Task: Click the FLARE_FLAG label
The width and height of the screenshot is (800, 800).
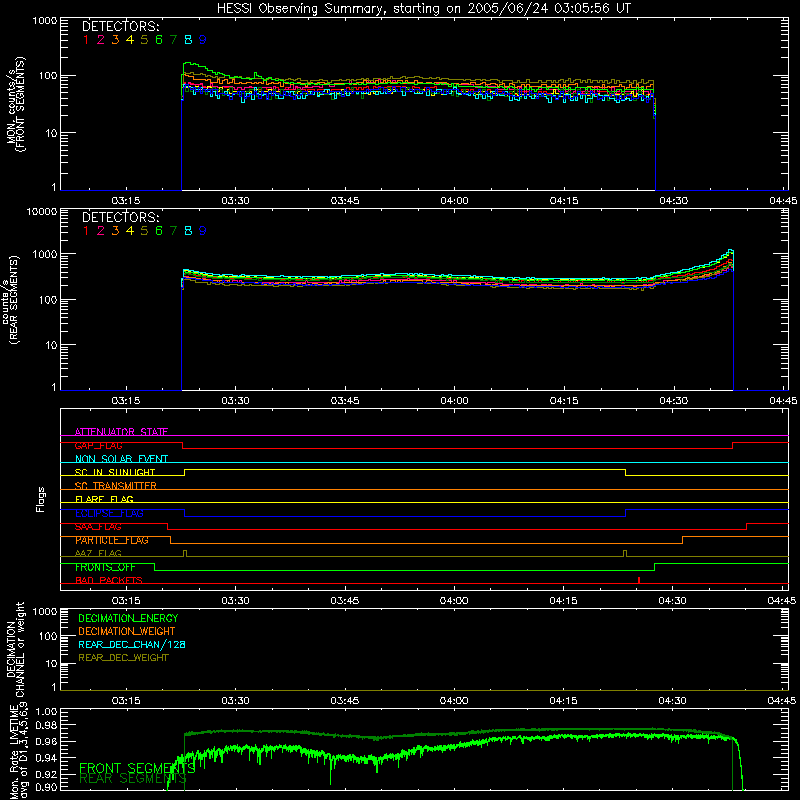Action: pos(104,499)
